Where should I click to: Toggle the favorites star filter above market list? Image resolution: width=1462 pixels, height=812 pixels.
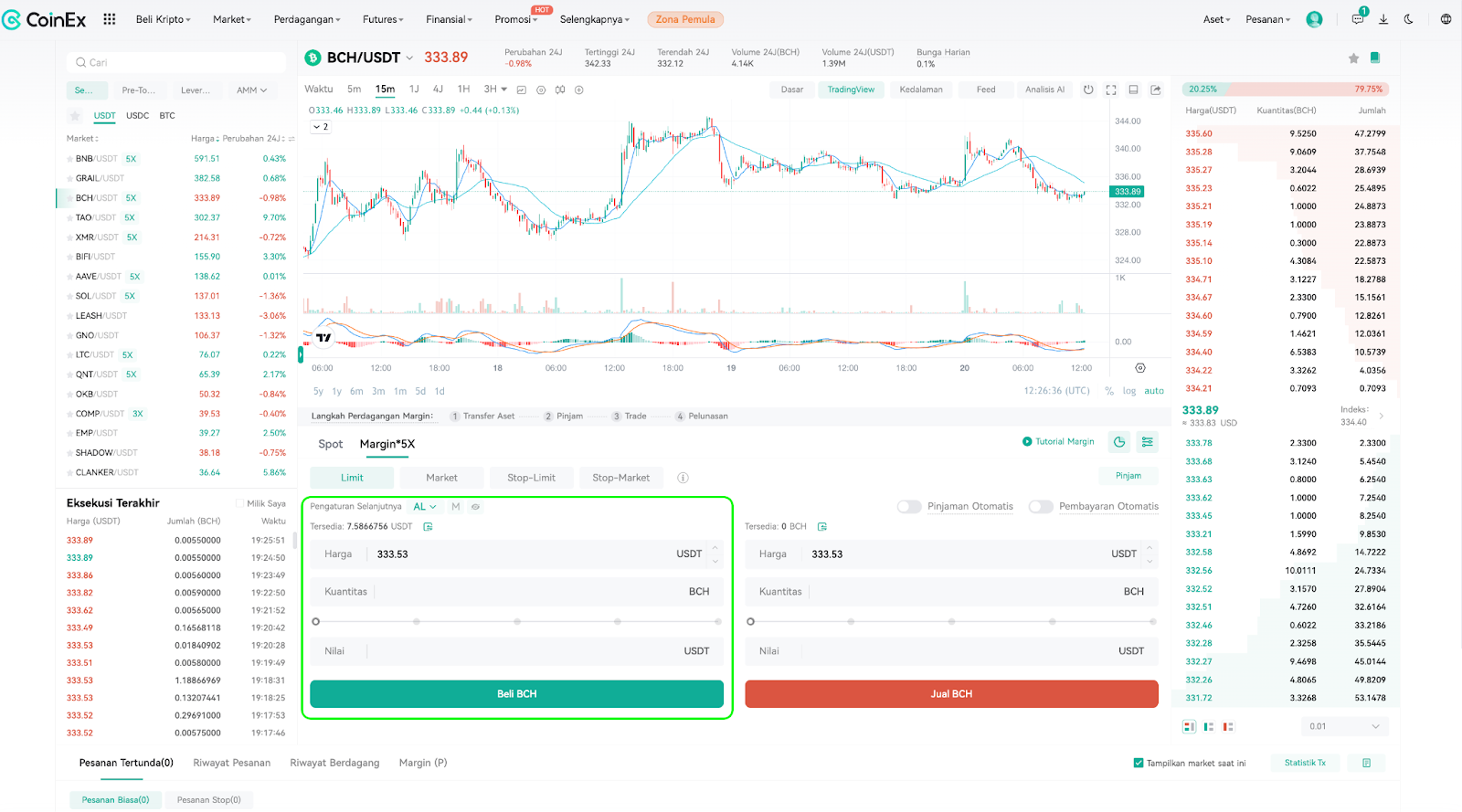(75, 116)
